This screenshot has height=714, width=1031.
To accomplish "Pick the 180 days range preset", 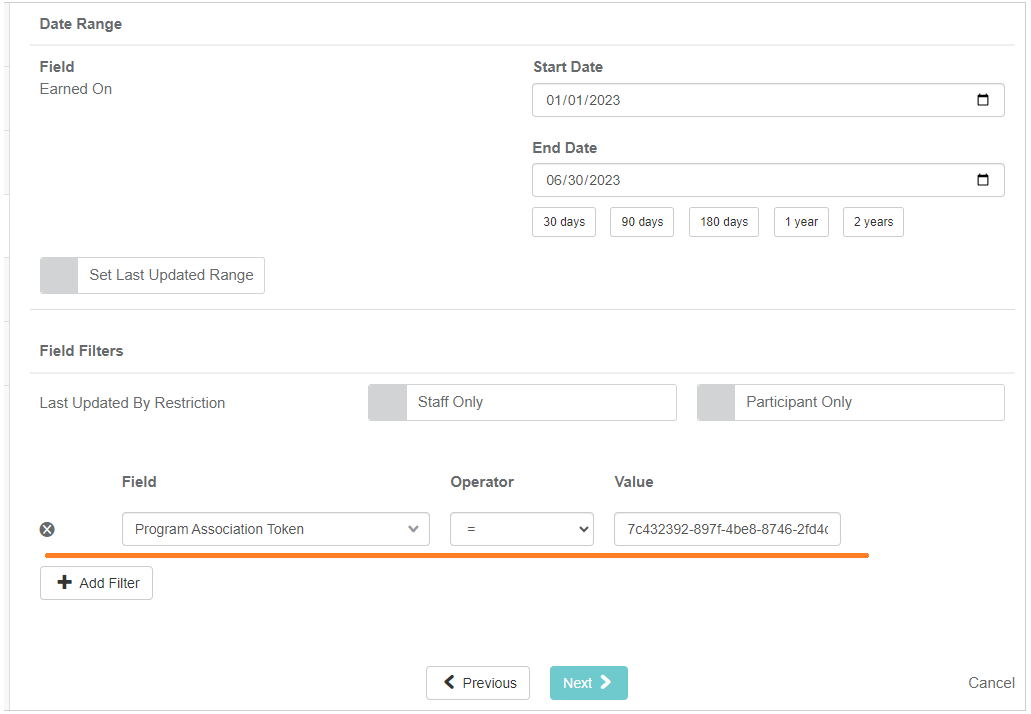I will click(x=724, y=222).
